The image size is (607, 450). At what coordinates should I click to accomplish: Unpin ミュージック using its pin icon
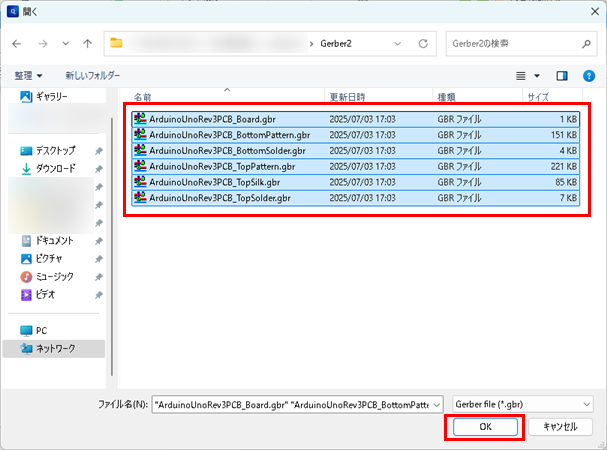pos(99,277)
